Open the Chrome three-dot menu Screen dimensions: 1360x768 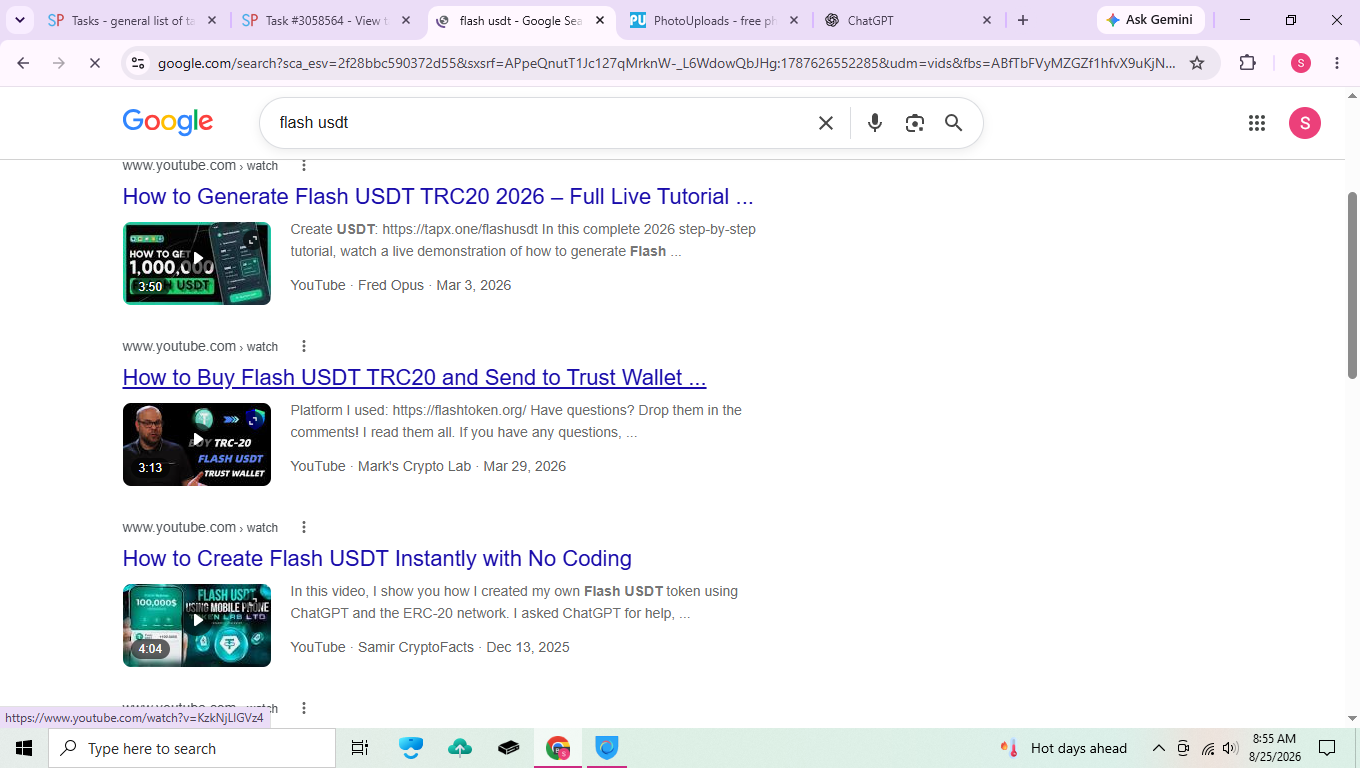1337,63
